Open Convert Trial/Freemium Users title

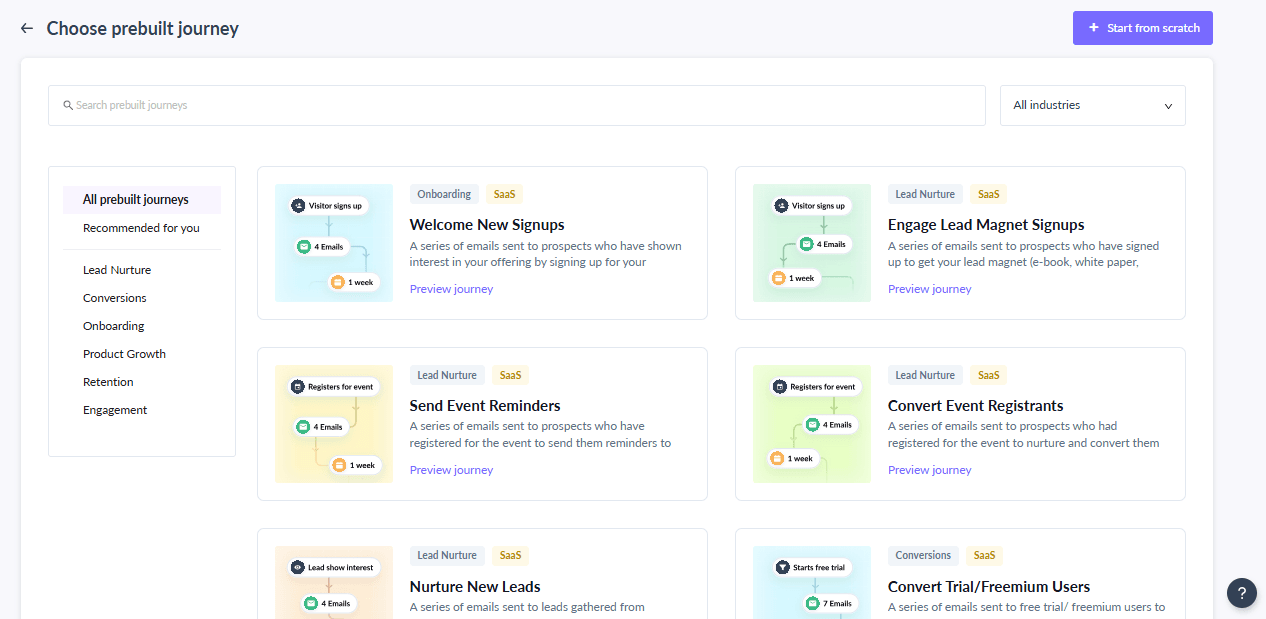989,587
